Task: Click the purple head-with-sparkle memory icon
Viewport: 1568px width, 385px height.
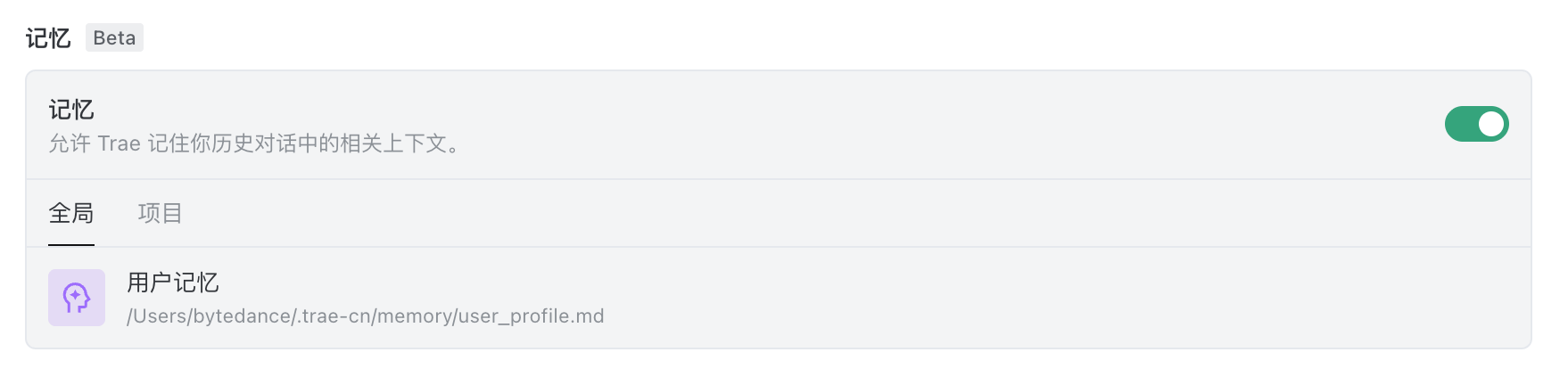Action: click(77, 298)
